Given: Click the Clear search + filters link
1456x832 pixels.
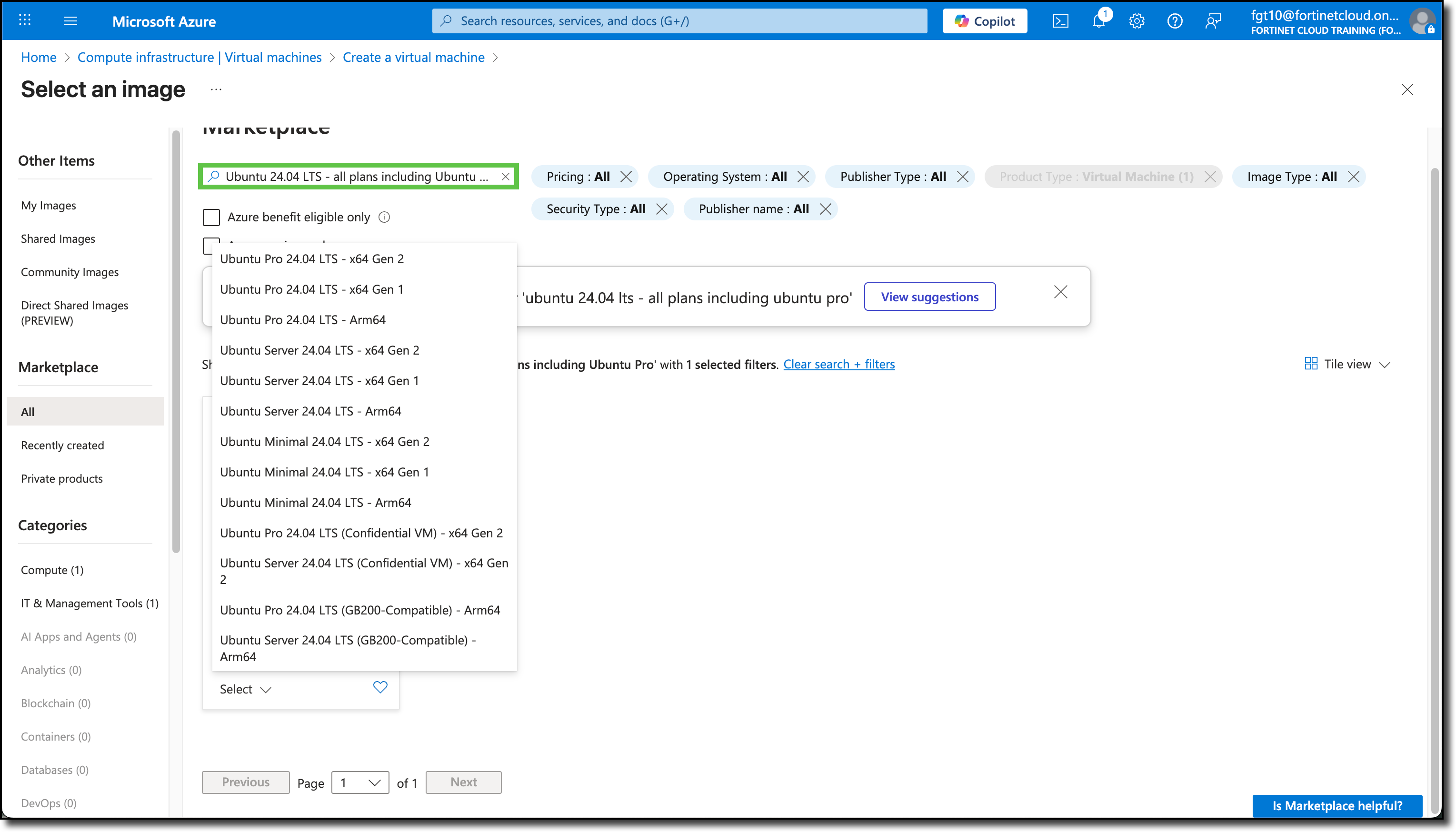Looking at the screenshot, I should pyautogui.click(x=839, y=364).
